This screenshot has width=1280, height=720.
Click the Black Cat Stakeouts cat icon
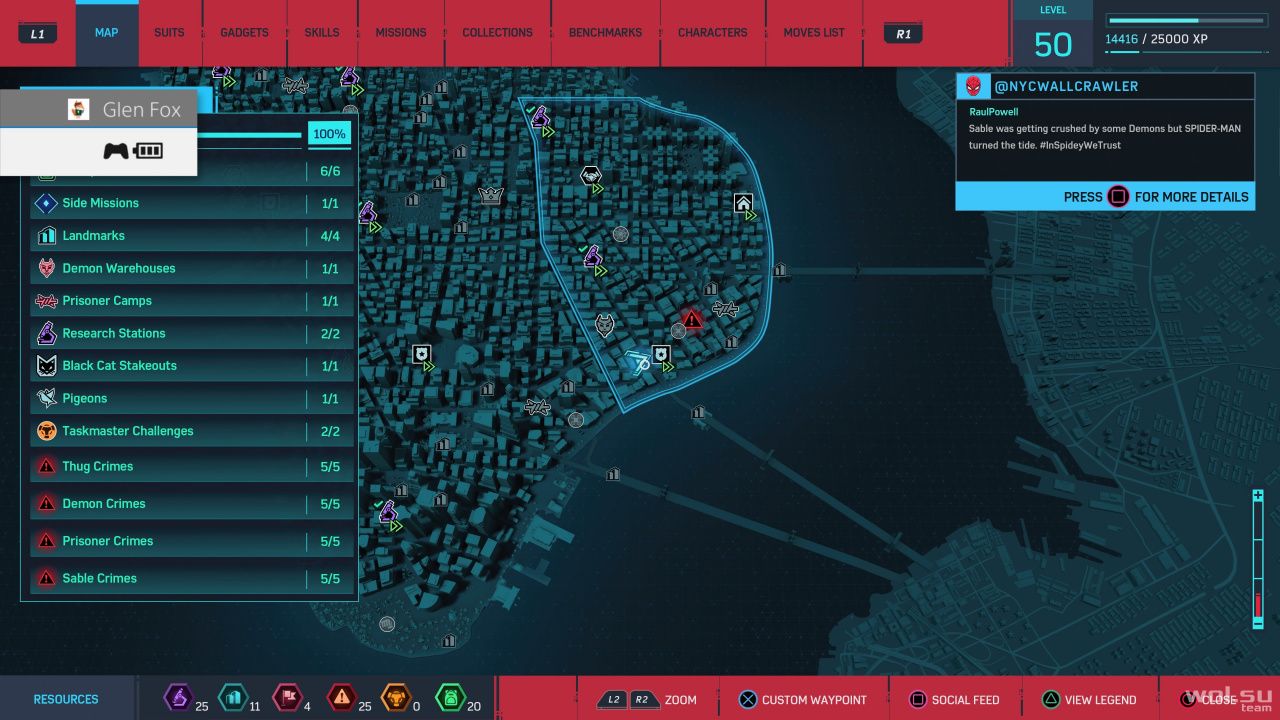[x=46, y=366]
